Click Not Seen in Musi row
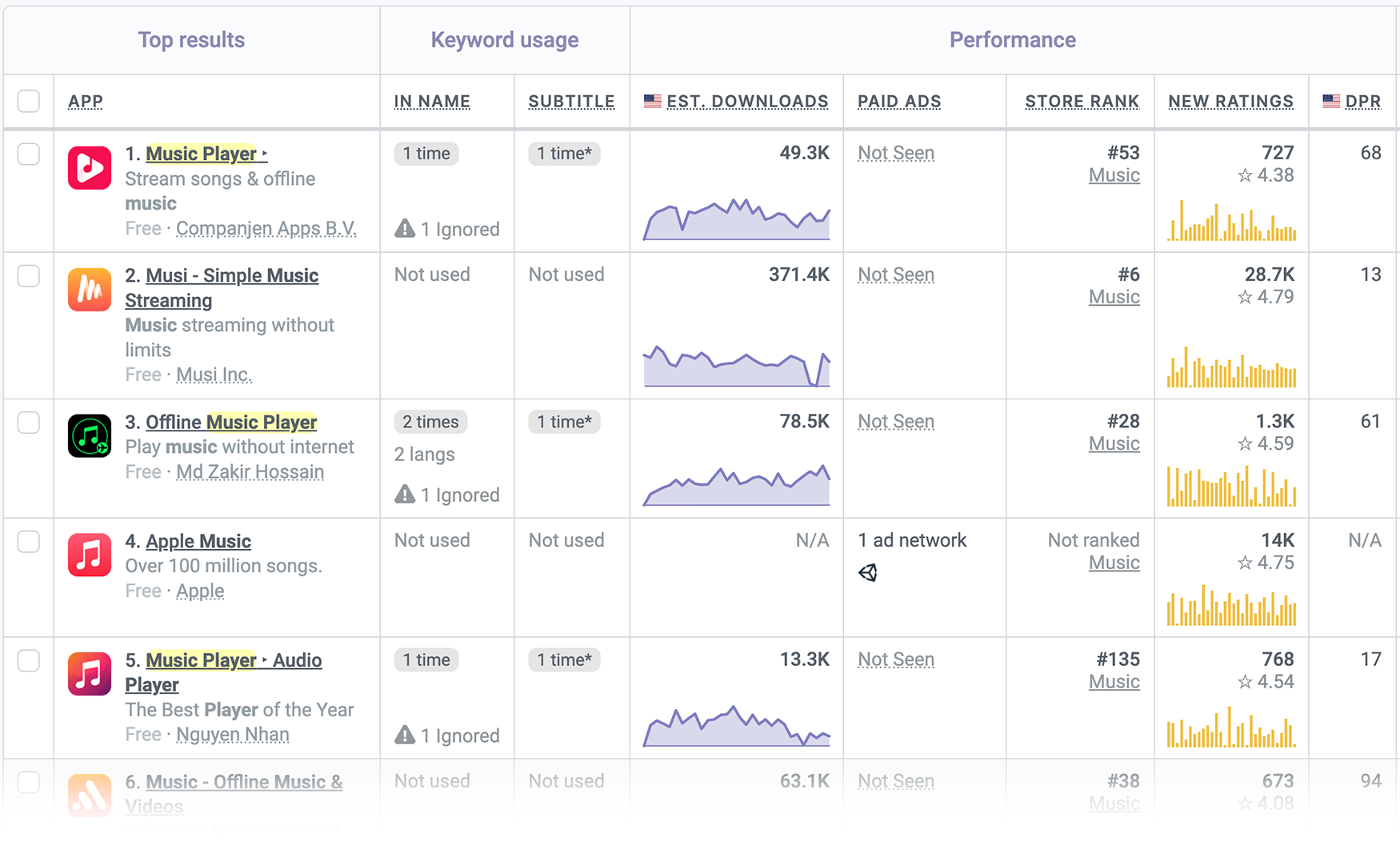Image resolution: width=1400 pixels, height=850 pixels. tap(896, 275)
